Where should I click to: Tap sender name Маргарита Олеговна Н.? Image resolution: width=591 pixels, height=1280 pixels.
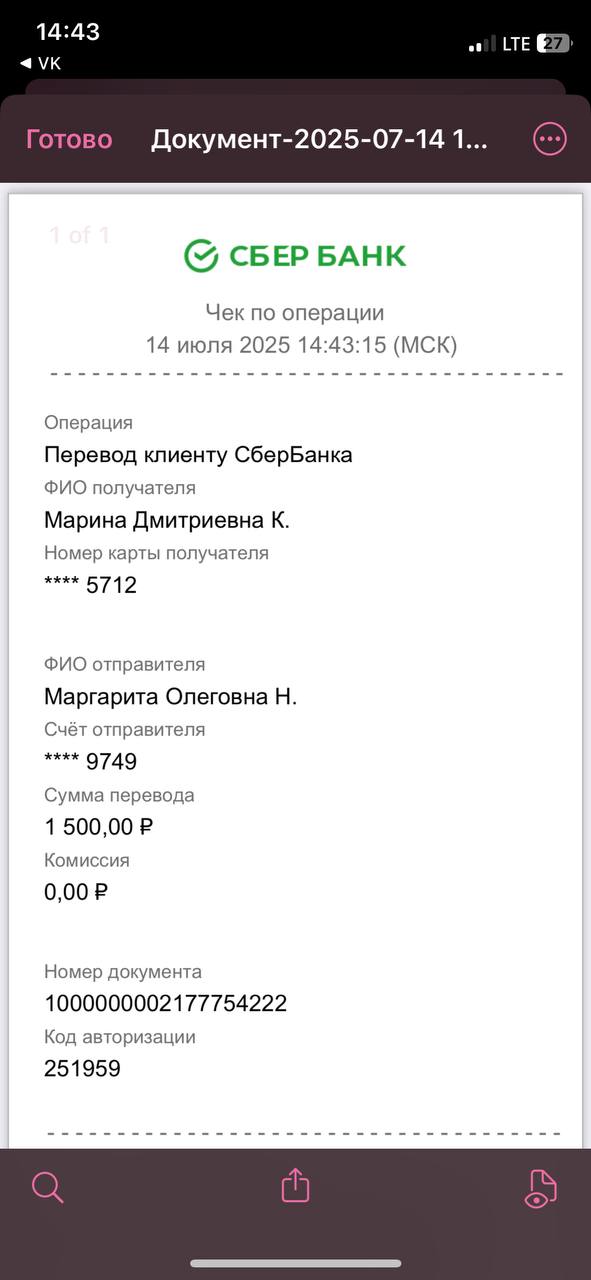(x=171, y=697)
